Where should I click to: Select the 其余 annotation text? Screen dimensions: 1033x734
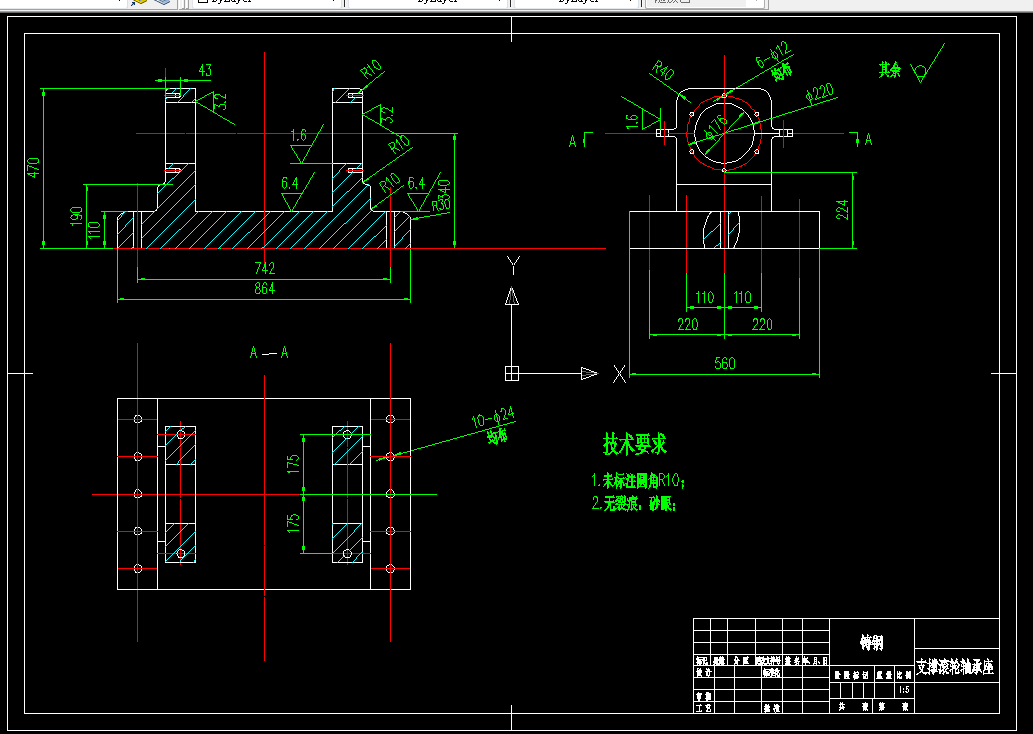(889, 70)
